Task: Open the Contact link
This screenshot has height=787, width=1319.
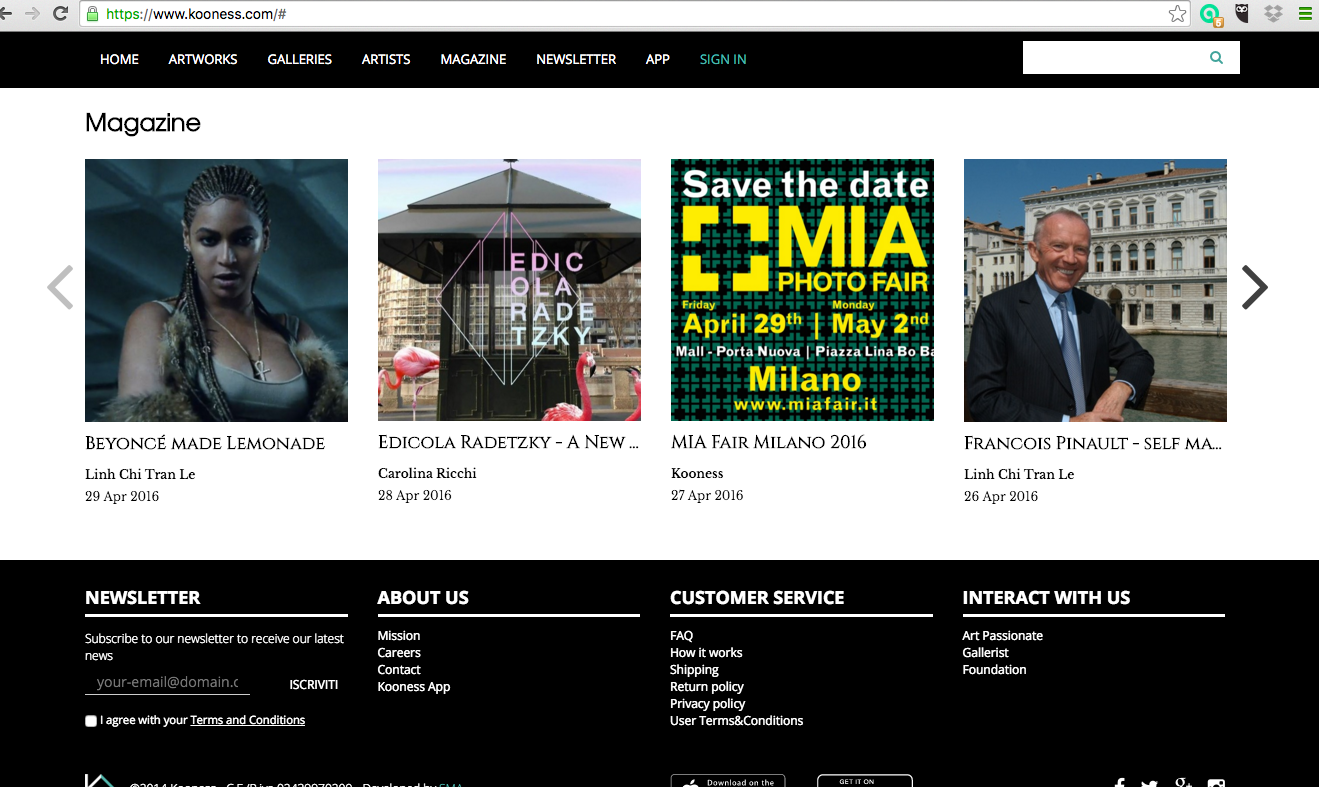Action: 399,670
